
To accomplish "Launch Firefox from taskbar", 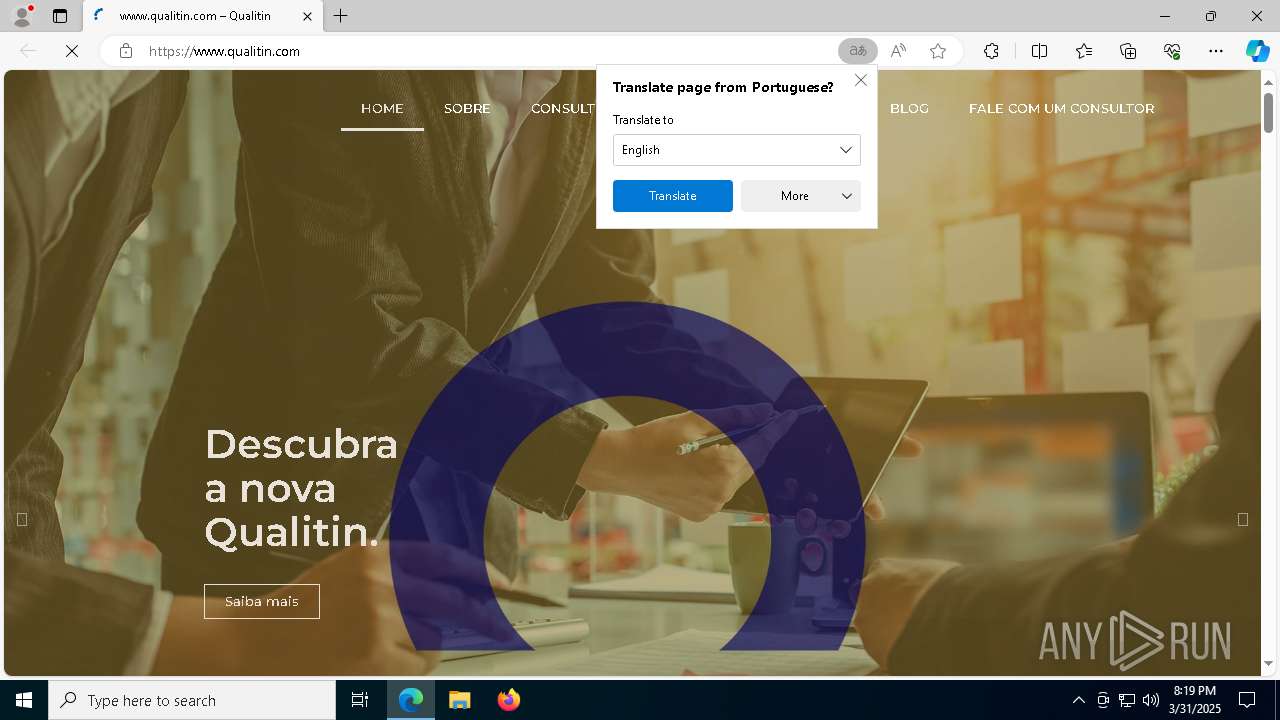I will pyautogui.click(x=508, y=700).
